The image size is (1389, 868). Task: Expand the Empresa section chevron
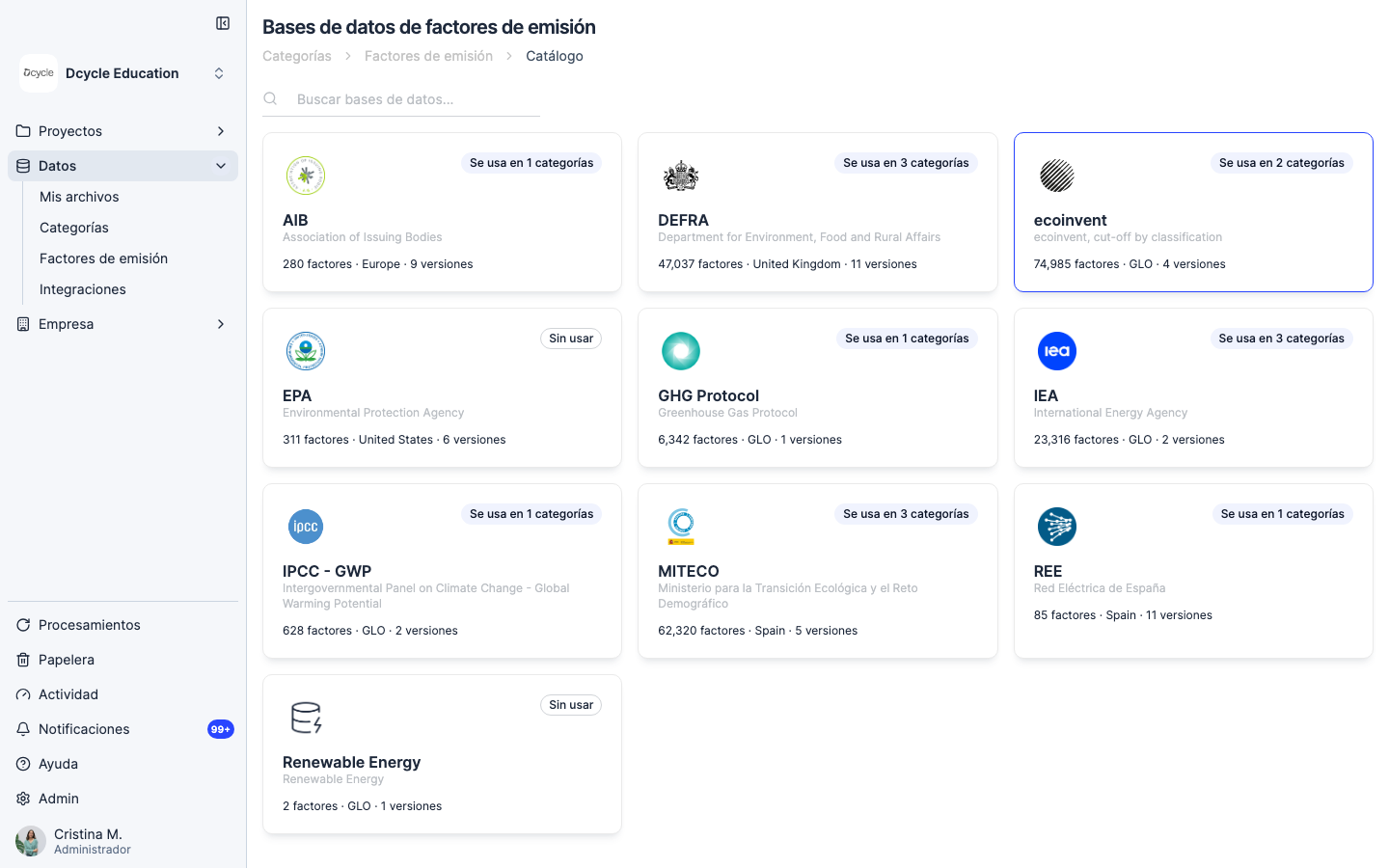[221, 324]
